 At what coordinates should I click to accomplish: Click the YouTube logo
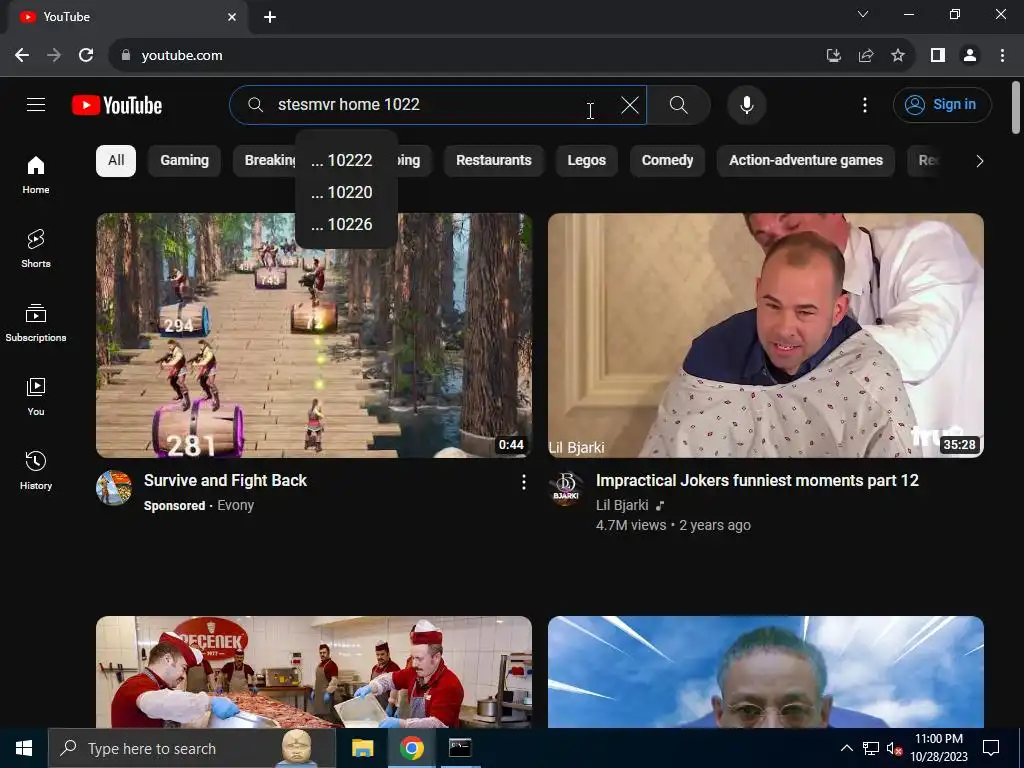(117, 105)
